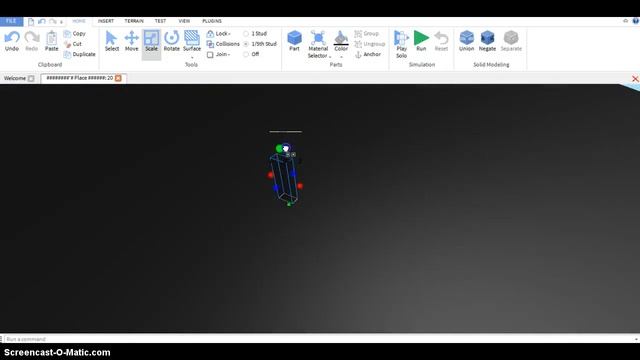This screenshot has width=640, height=360.
Task: Open the FILE menu
Action: coord(11,21)
